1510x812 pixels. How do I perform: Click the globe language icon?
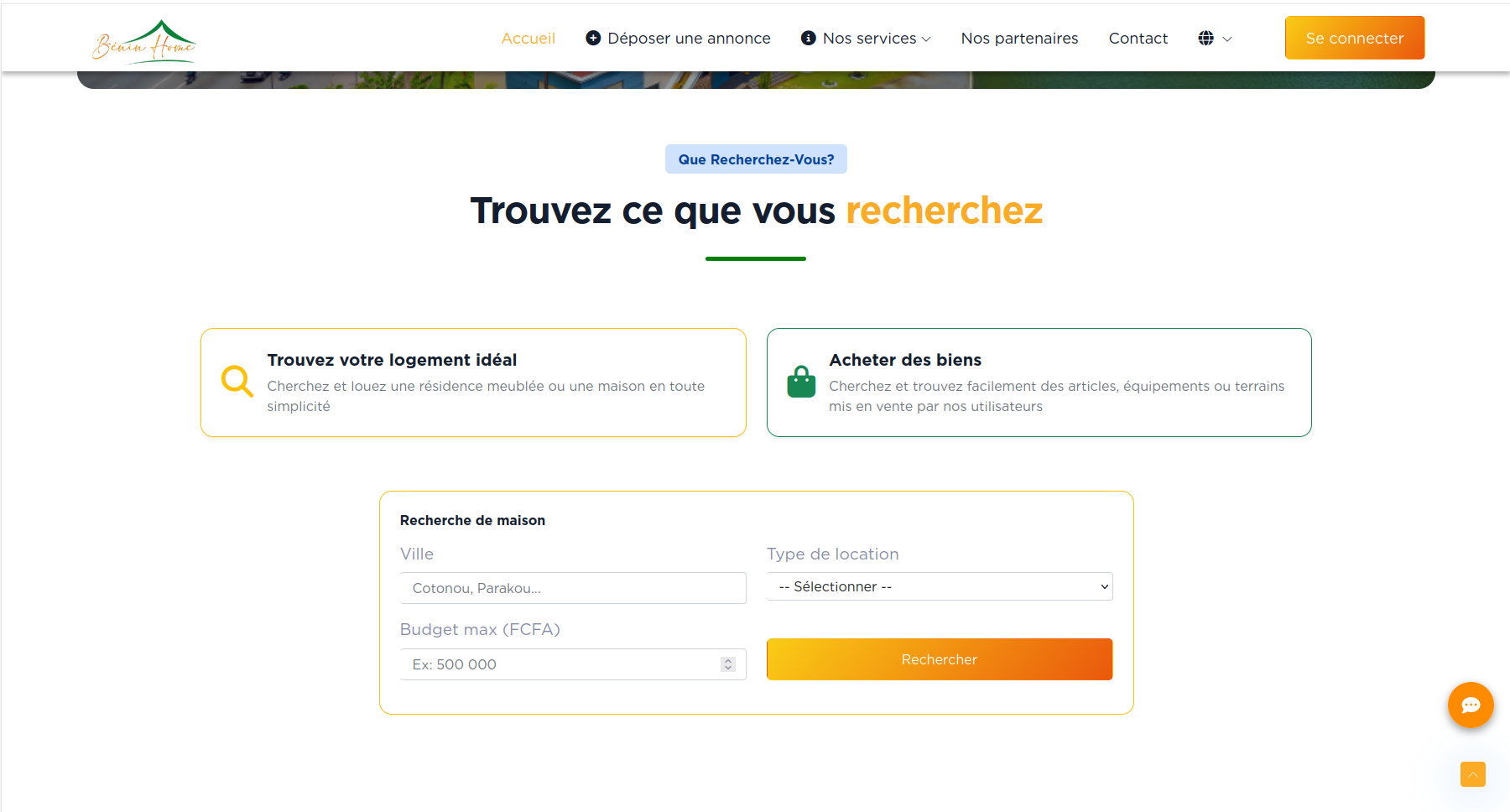click(x=1205, y=38)
